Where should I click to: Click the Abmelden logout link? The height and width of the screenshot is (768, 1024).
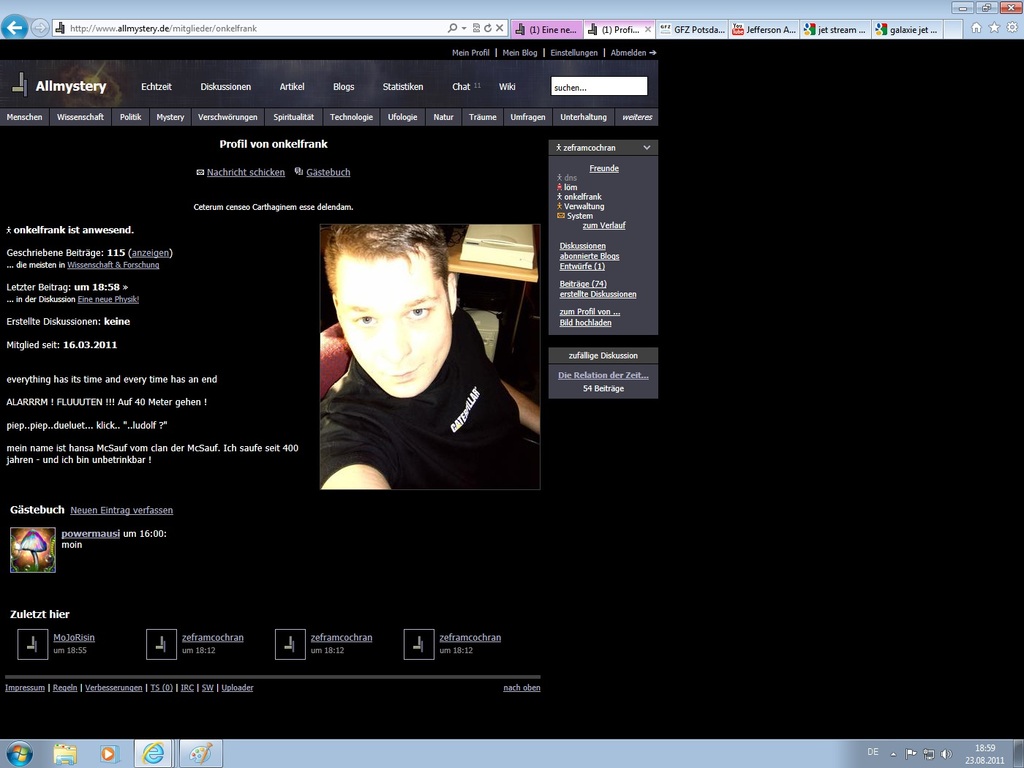pos(633,53)
